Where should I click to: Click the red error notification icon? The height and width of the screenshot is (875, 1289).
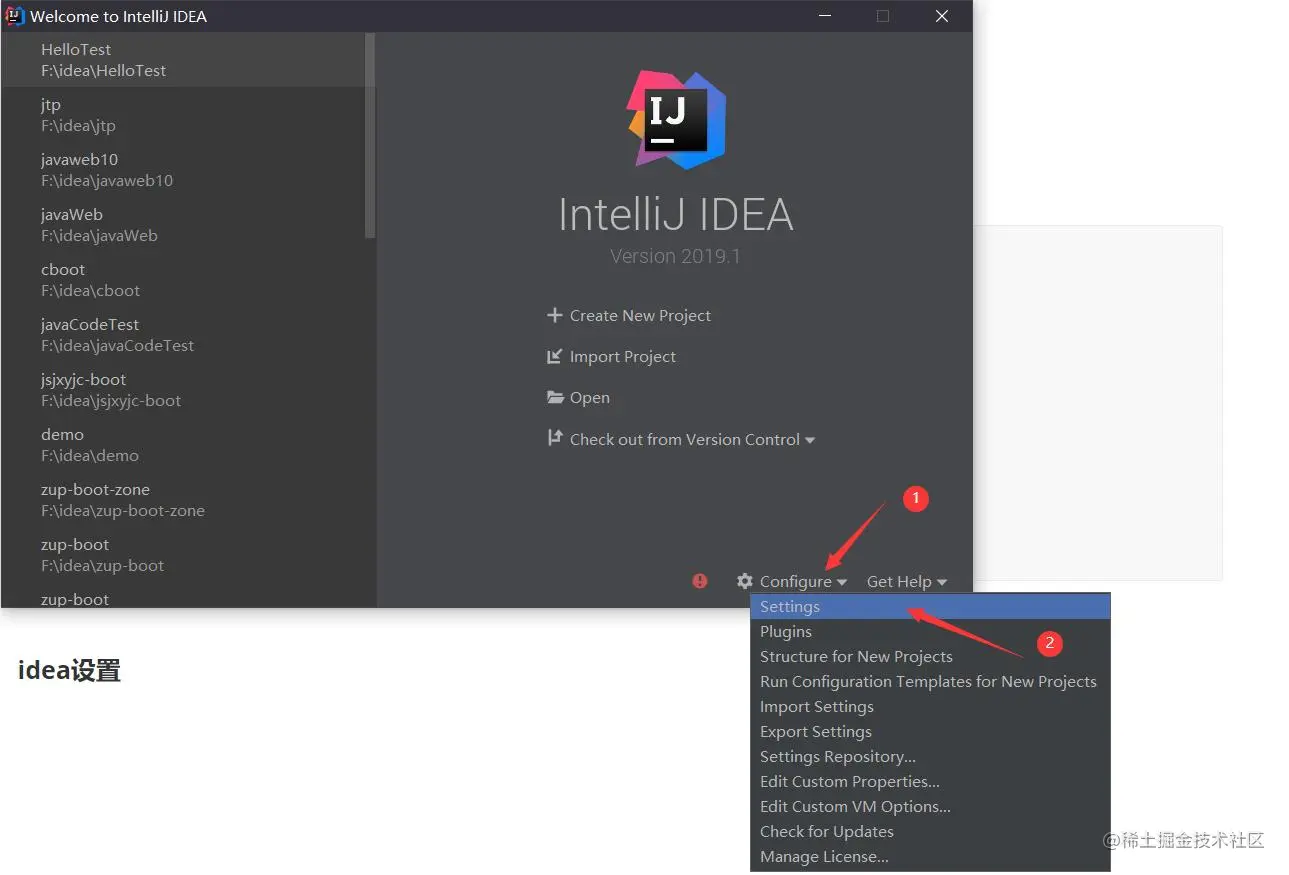pos(700,581)
